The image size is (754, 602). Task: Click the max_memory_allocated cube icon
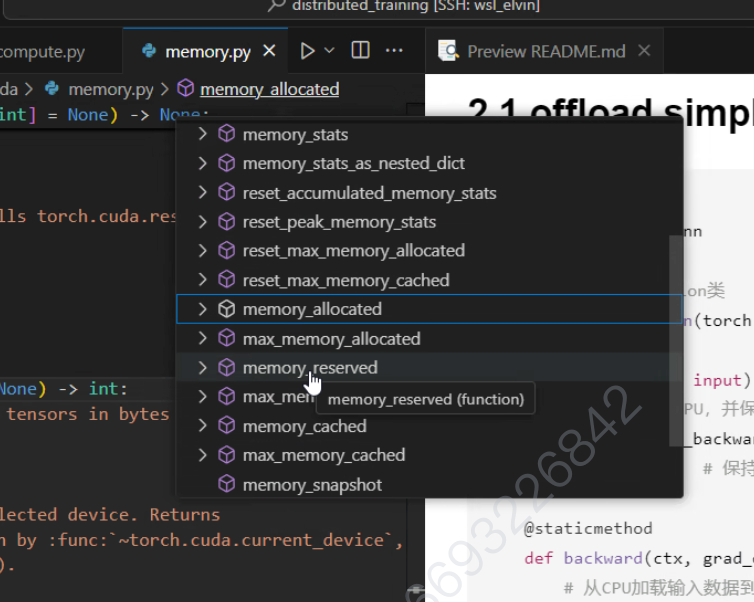point(227,338)
